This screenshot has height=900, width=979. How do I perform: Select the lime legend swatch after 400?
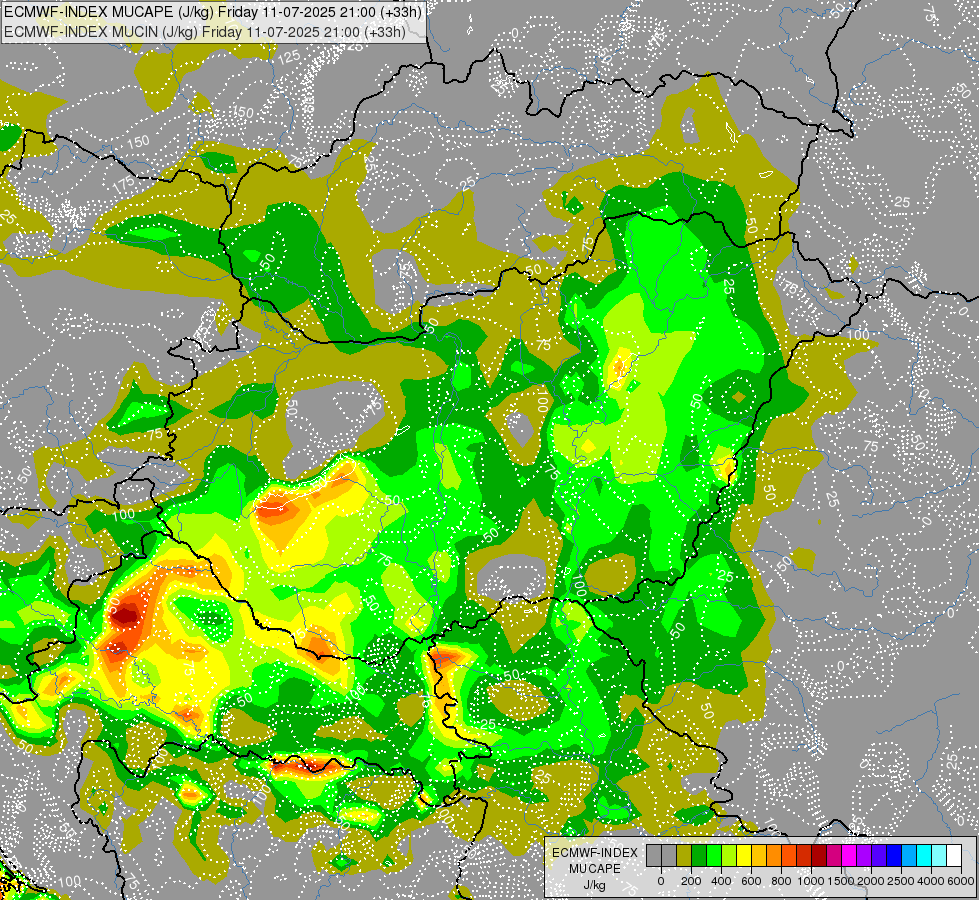[729, 855]
